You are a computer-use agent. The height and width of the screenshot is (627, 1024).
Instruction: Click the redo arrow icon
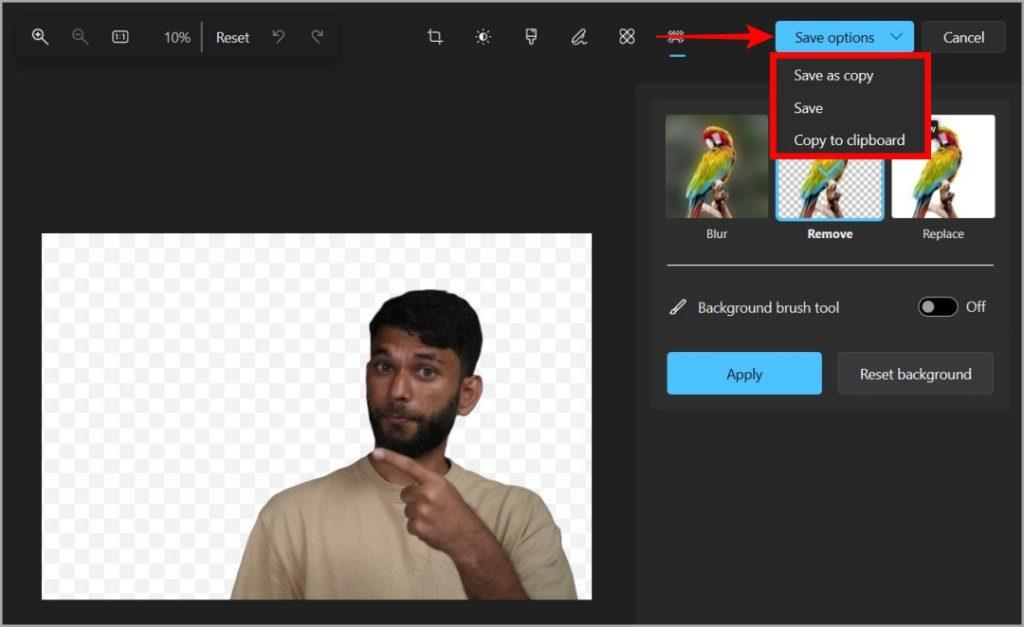coord(317,37)
